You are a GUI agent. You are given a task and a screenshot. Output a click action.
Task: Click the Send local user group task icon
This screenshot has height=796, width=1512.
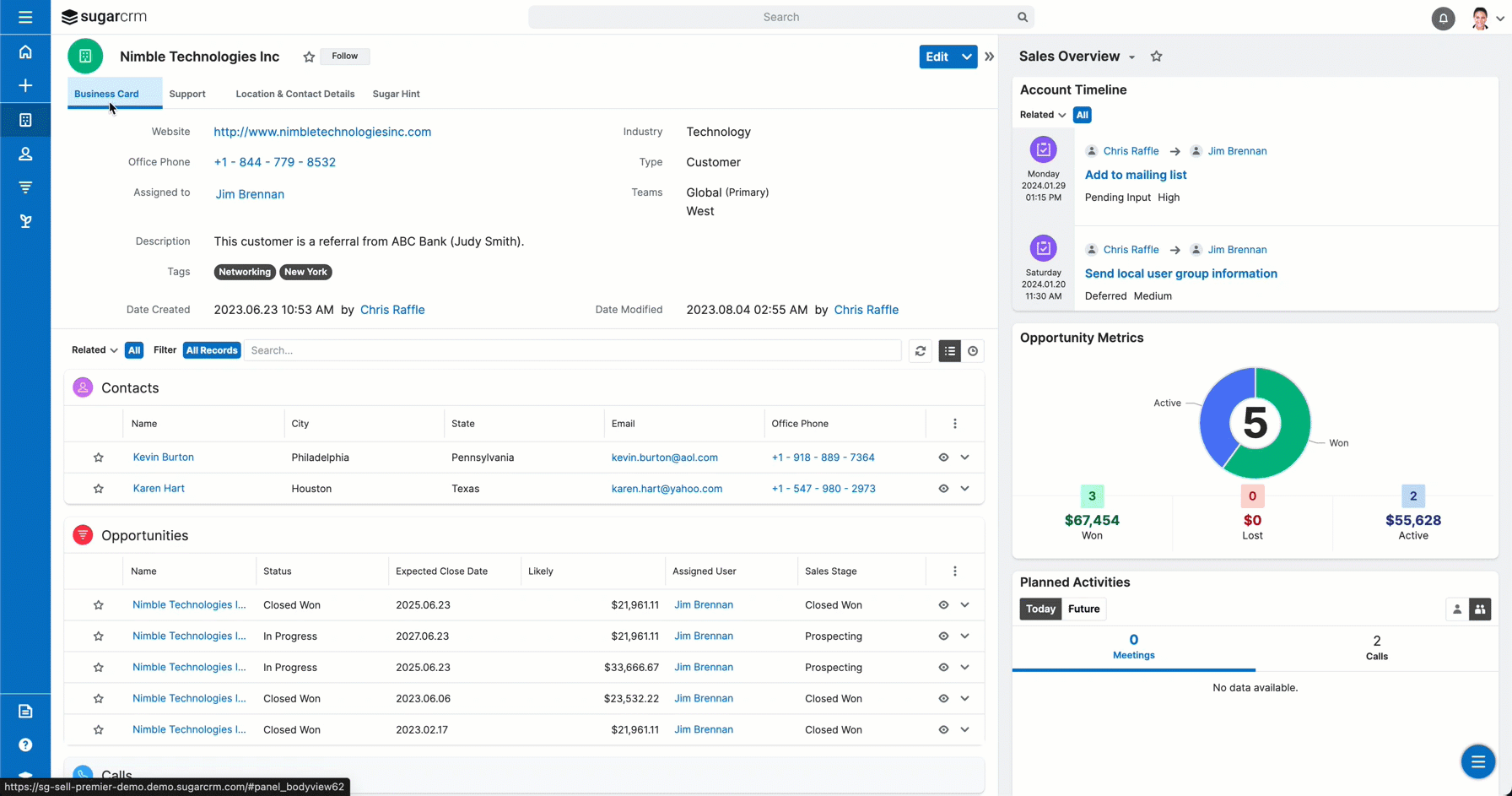tap(1044, 248)
